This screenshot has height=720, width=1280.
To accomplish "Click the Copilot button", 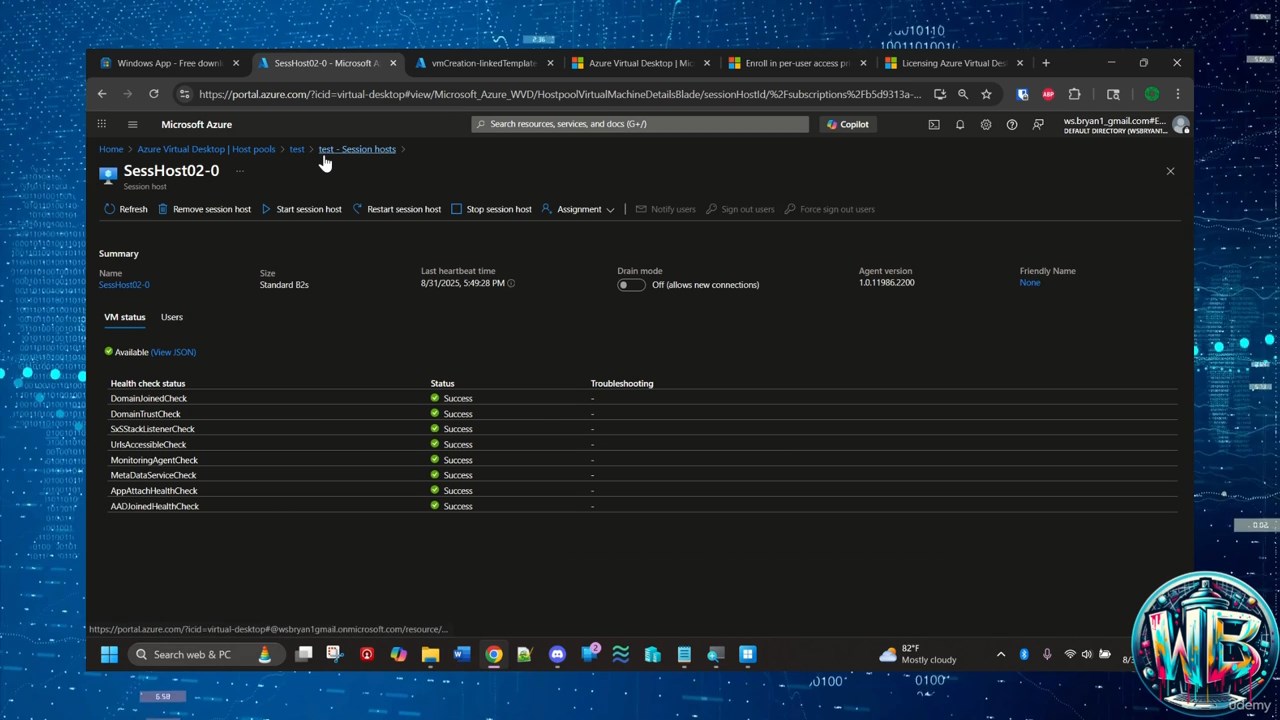I will (x=848, y=124).
